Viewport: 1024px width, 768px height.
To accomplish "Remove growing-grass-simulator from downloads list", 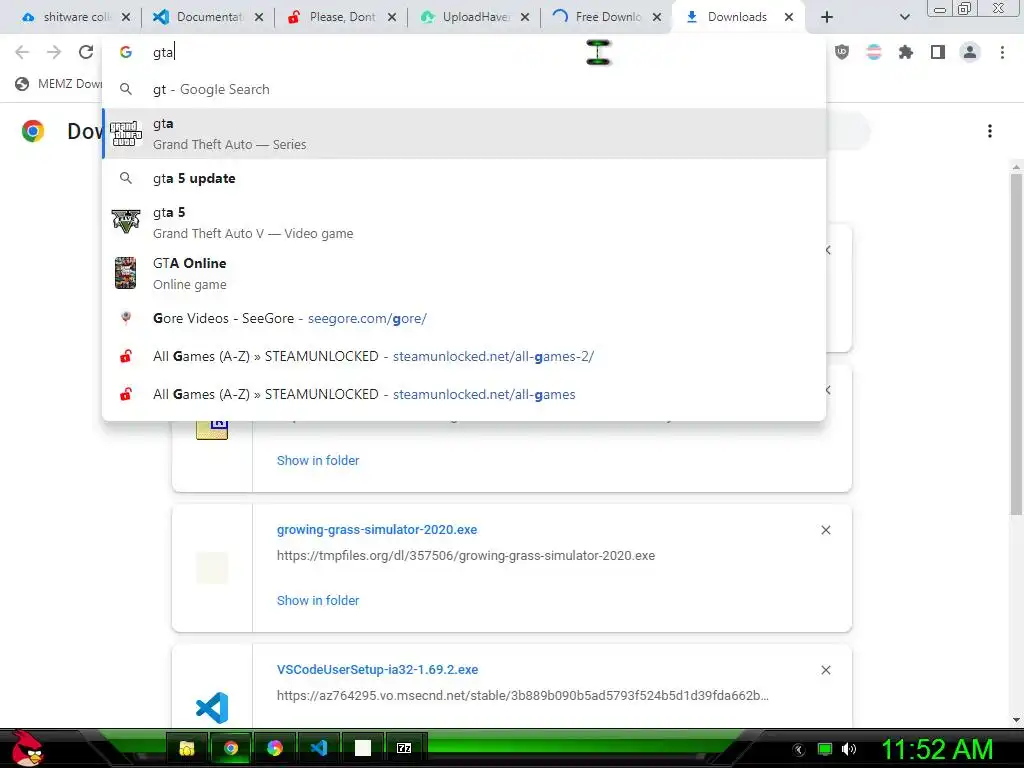I will (826, 530).
